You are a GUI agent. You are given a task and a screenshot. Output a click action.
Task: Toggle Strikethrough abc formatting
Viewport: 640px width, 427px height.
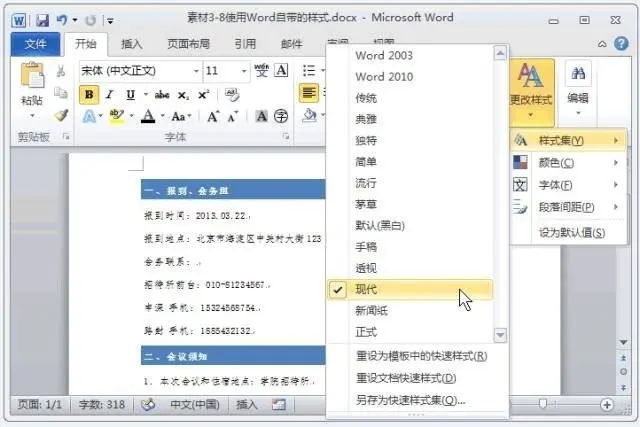click(x=162, y=95)
